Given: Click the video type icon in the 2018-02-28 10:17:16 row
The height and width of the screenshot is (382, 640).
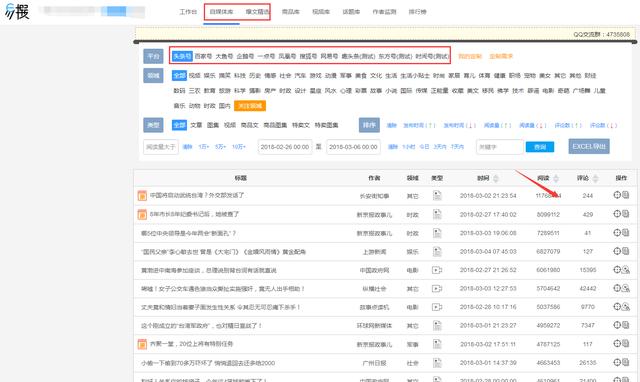Looking at the screenshot, I should pos(437,307).
